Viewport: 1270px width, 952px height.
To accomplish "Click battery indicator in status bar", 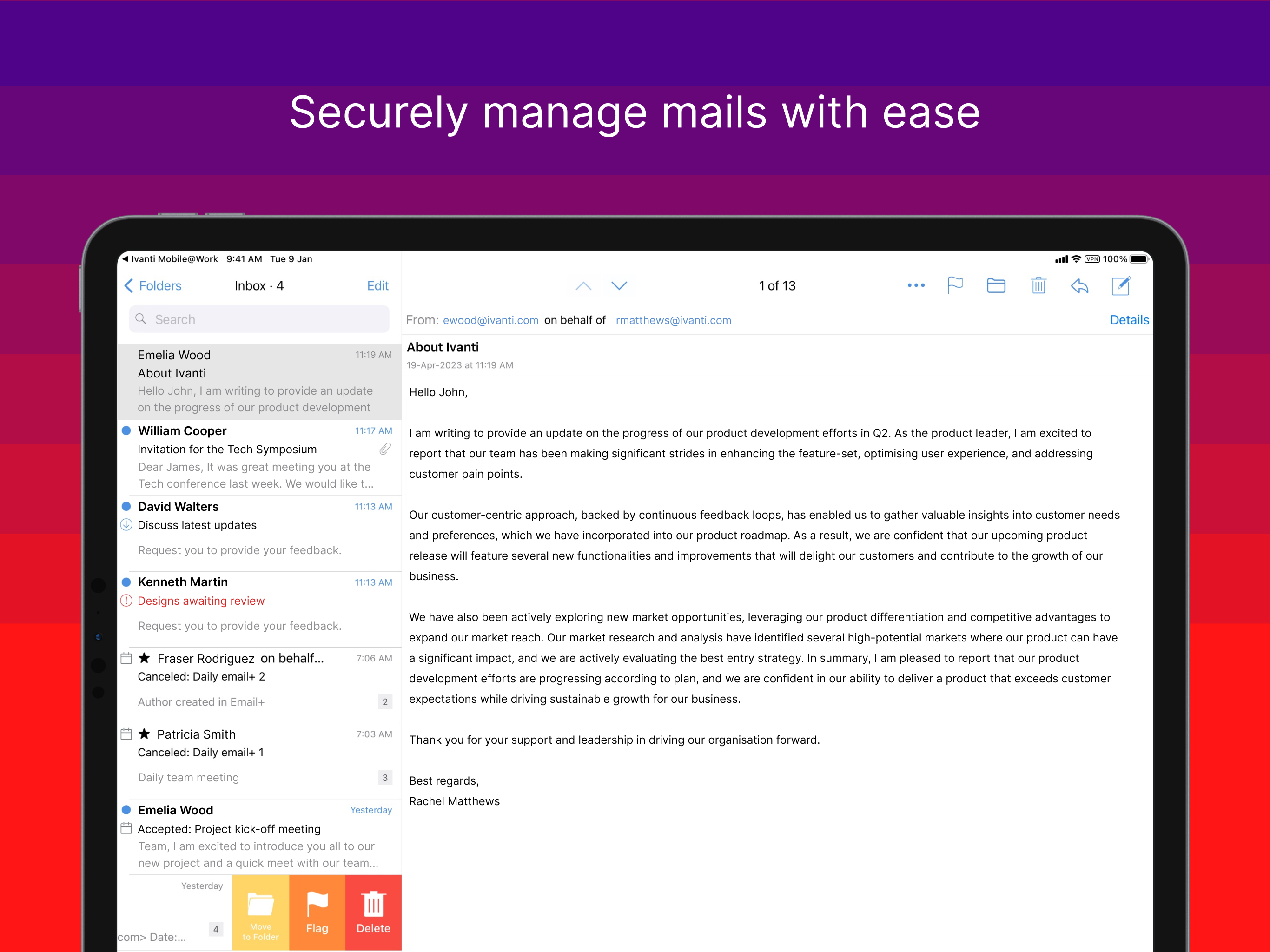I will pyautogui.click(x=1138, y=259).
